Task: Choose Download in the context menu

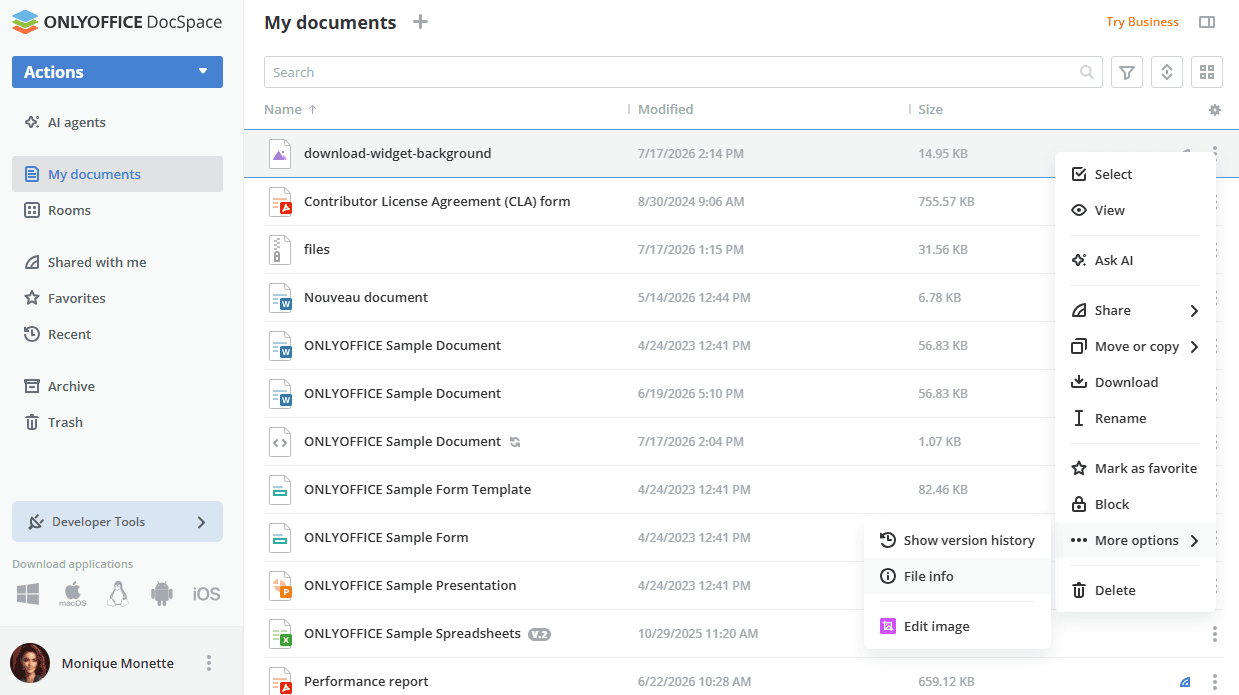Action: (x=1135, y=382)
